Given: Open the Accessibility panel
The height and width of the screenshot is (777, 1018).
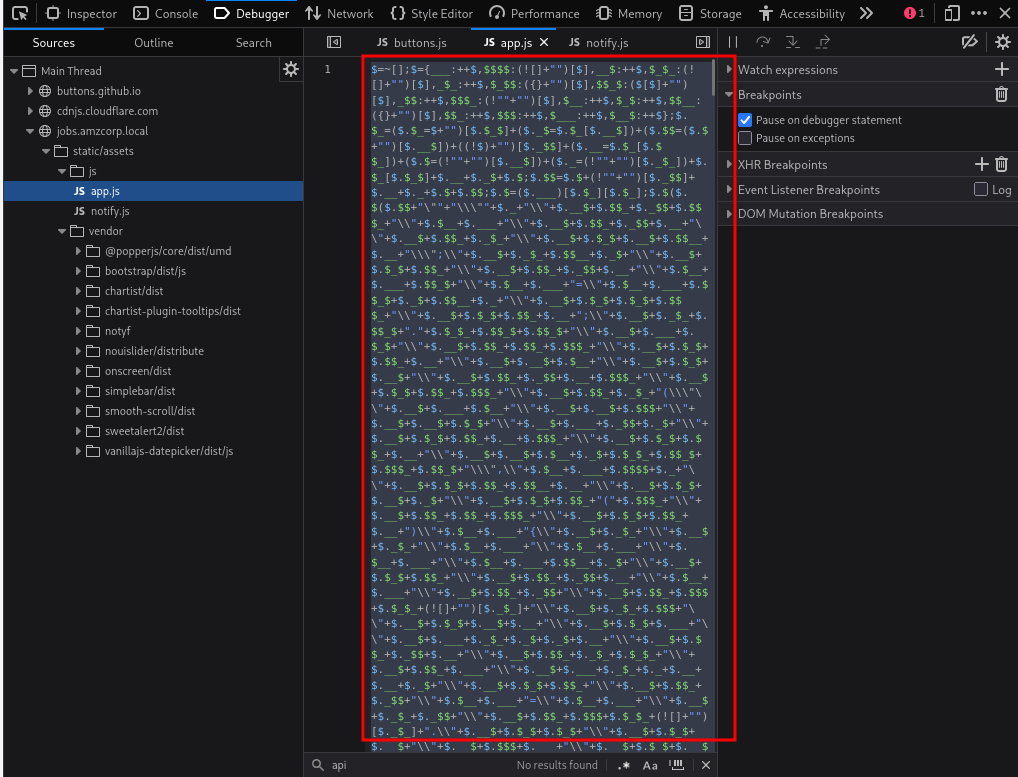Looking at the screenshot, I should 802,14.
